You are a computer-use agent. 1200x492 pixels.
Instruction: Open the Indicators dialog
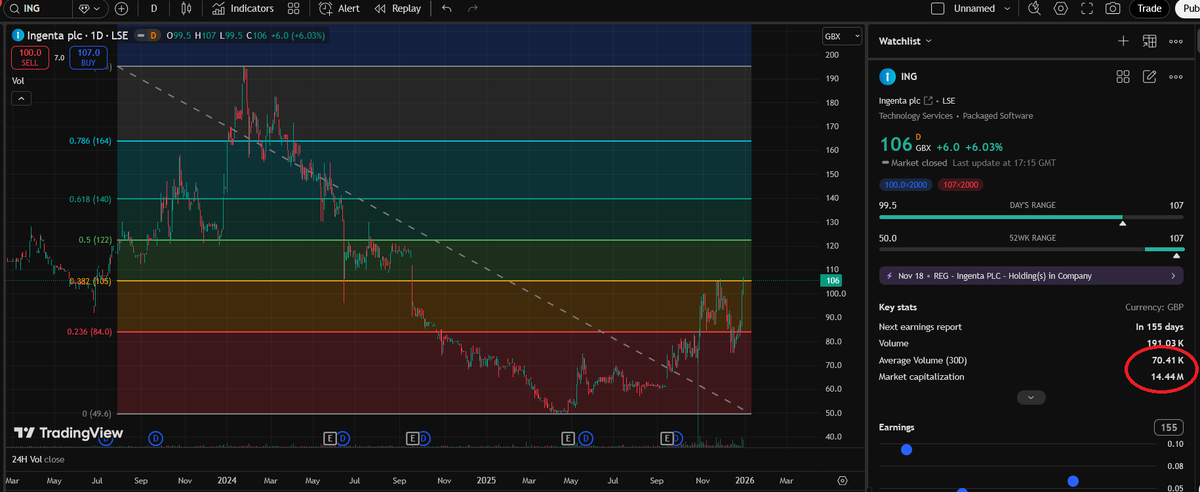click(242, 8)
